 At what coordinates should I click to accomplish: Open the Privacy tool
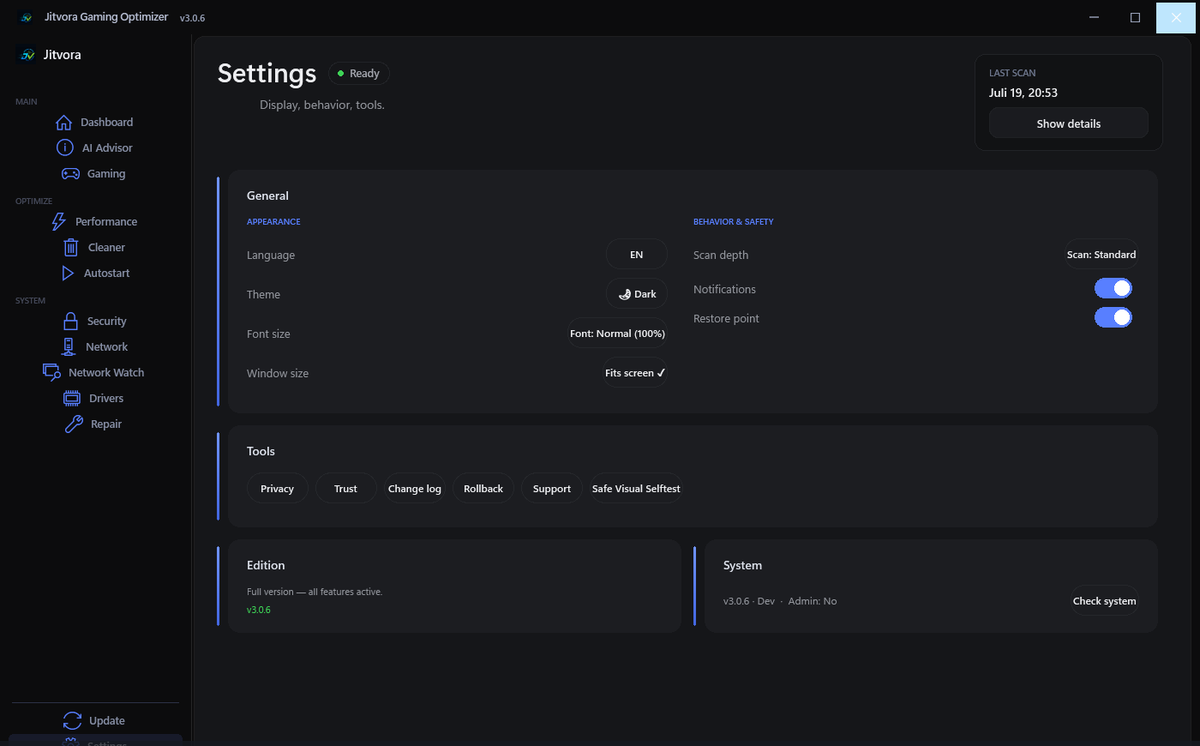coord(277,489)
